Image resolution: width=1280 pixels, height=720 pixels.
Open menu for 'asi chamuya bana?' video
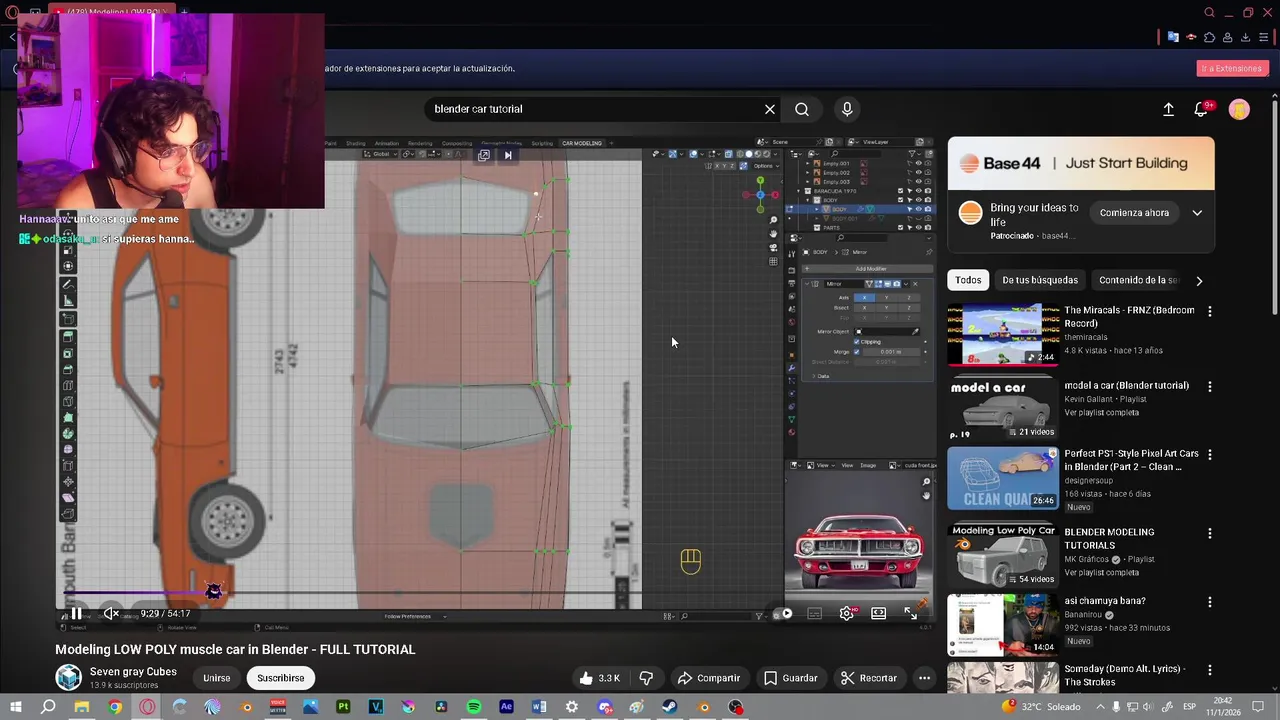1210,602
